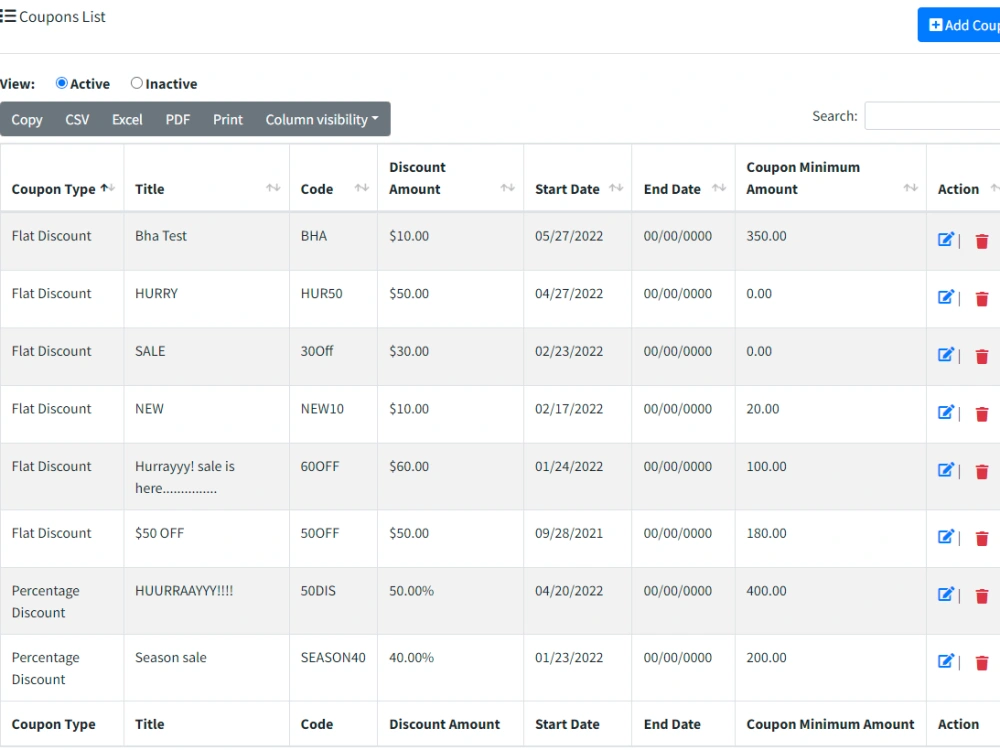Screen dimensions: 1000x750
Task: Export coupons to Excel
Action: point(127,119)
